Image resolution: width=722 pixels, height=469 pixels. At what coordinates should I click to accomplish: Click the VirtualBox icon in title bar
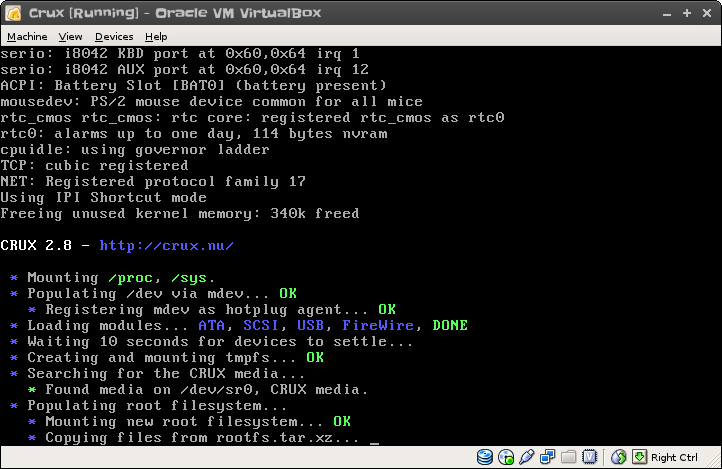[x=13, y=13]
